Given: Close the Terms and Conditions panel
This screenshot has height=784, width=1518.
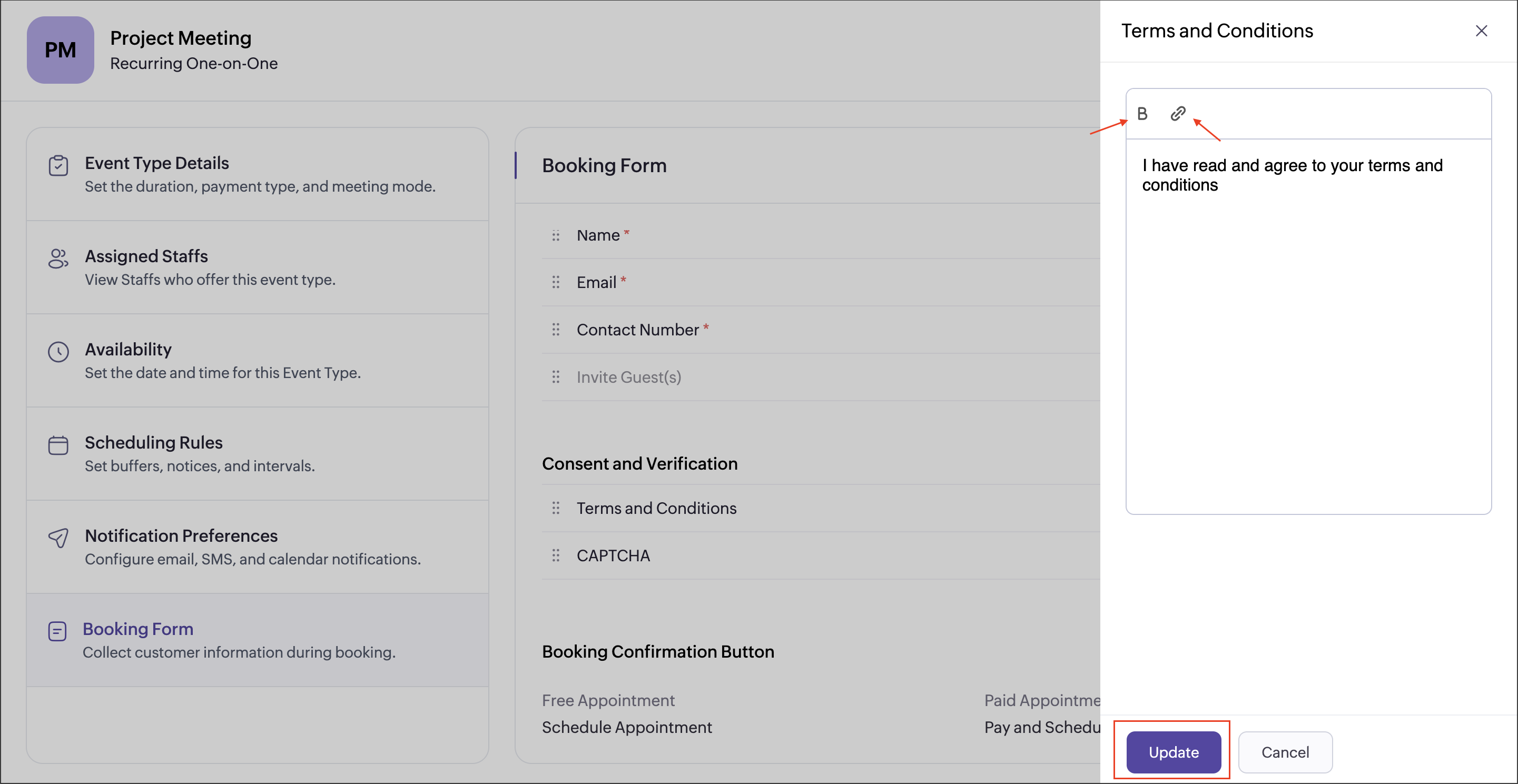Looking at the screenshot, I should [1481, 31].
